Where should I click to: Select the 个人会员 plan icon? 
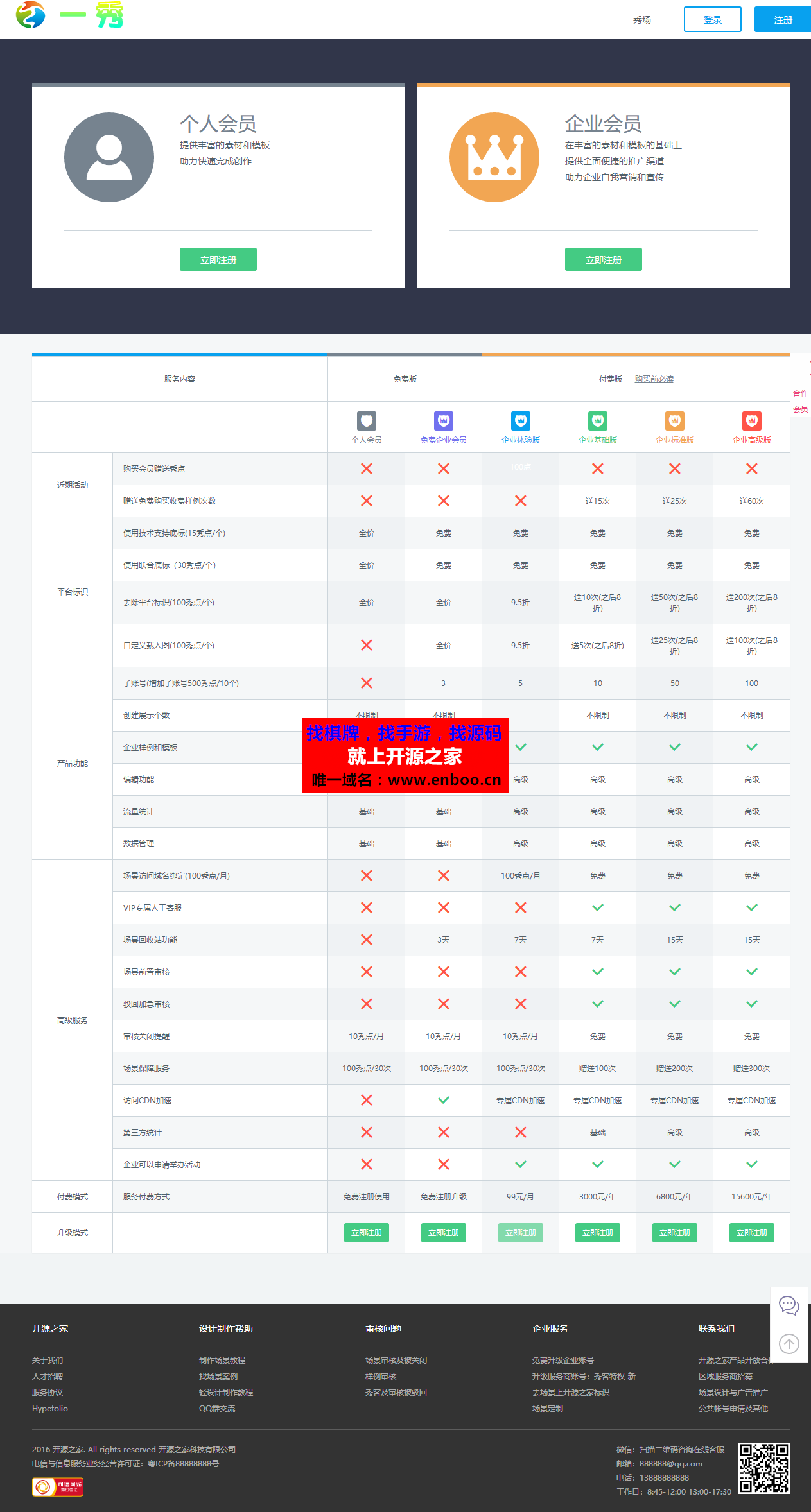pyautogui.click(x=367, y=421)
